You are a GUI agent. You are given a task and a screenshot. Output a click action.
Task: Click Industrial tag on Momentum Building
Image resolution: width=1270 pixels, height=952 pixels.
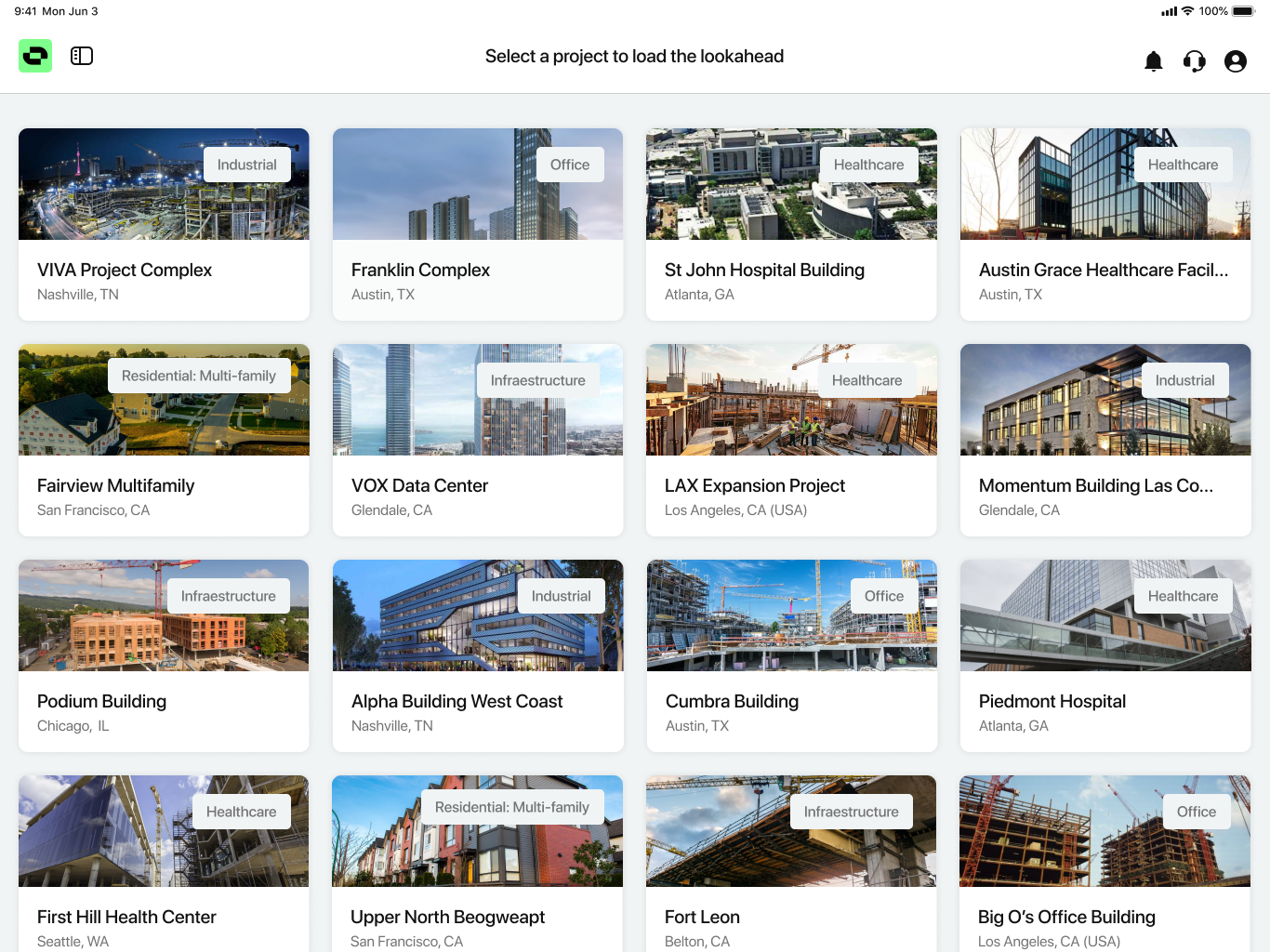(x=1184, y=380)
